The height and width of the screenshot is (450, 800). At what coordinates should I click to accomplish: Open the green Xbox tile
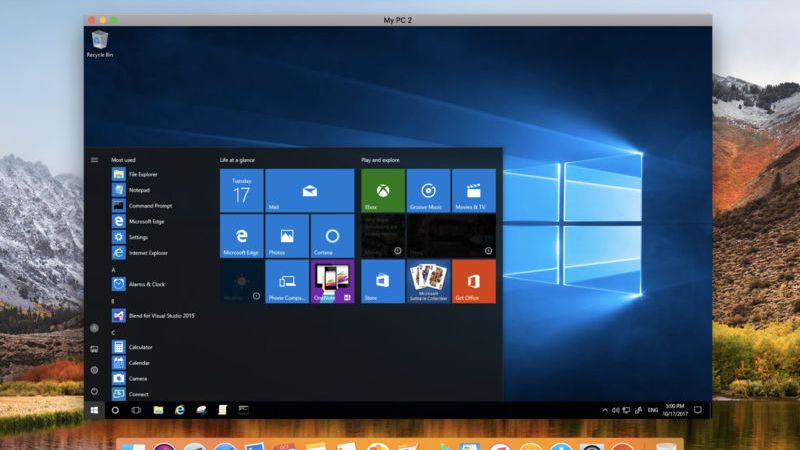tap(383, 190)
